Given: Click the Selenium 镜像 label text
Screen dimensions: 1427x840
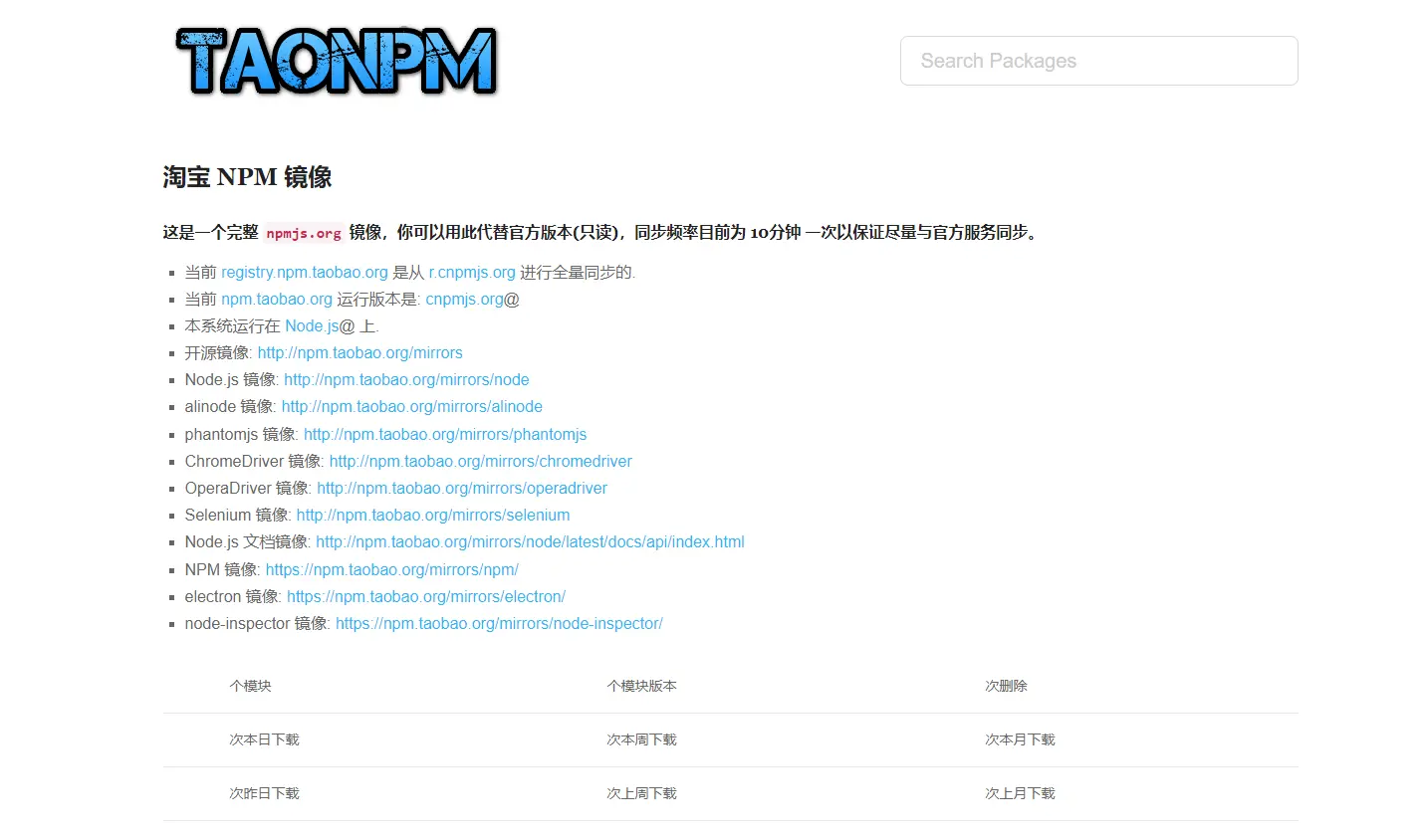Looking at the screenshot, I should 238,515.
